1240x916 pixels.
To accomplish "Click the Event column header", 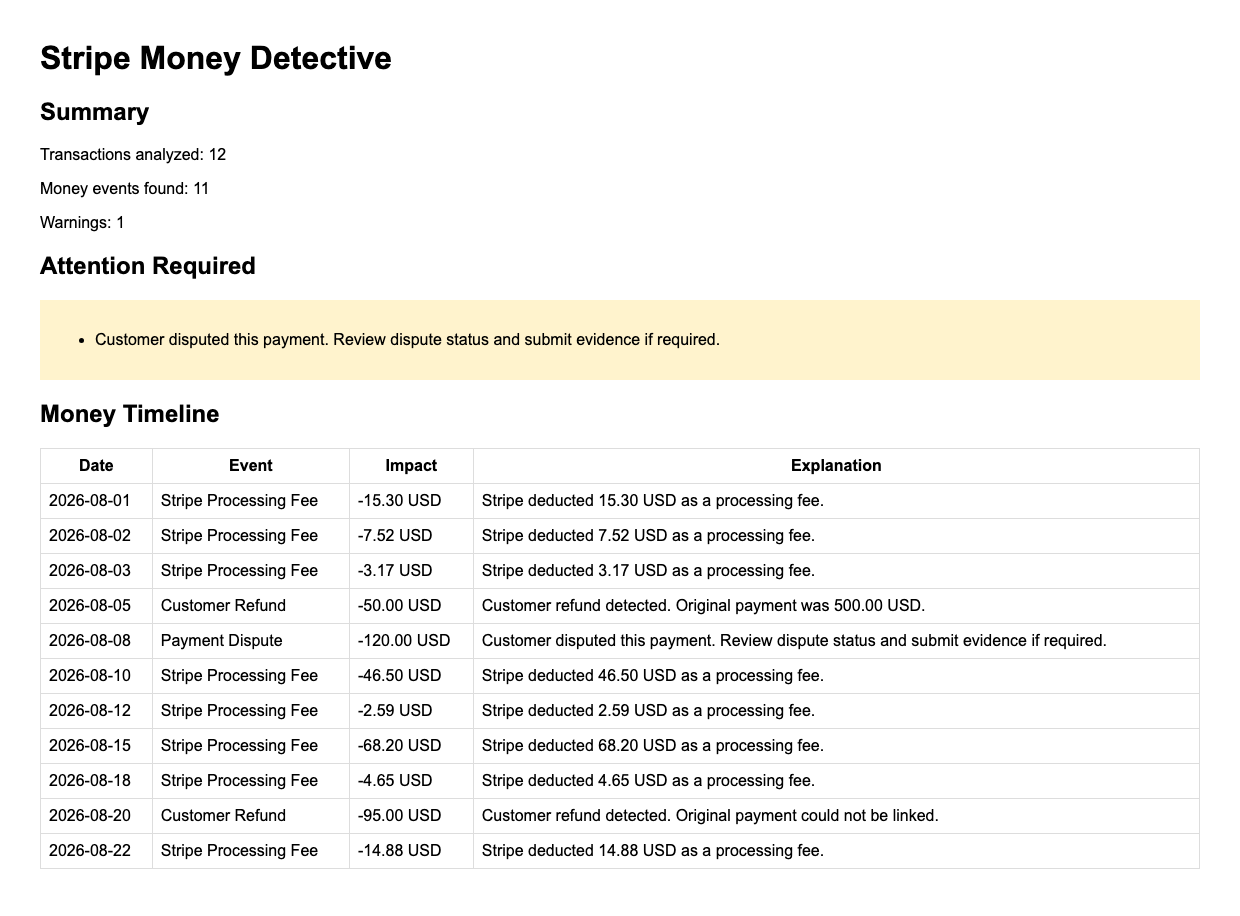I will click(251, 466).
